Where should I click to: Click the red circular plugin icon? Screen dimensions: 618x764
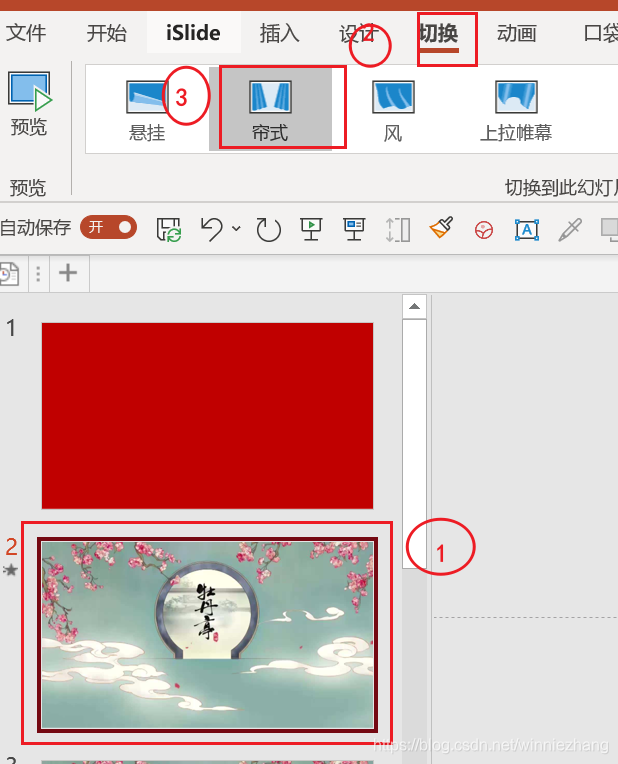(x=483, y=229)
